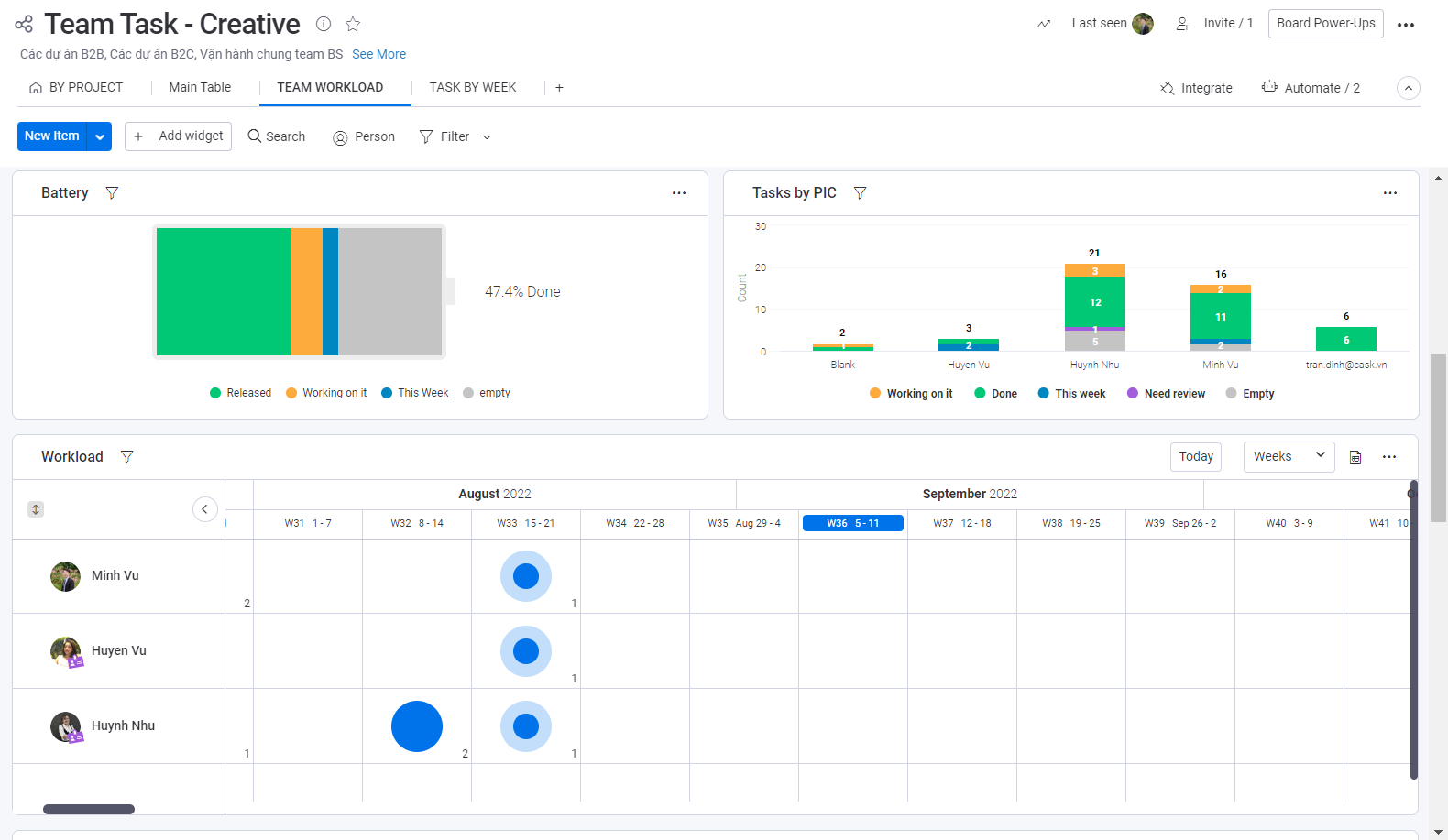
Task: Click the board activity trend icon
Action: pos(1044,24)
